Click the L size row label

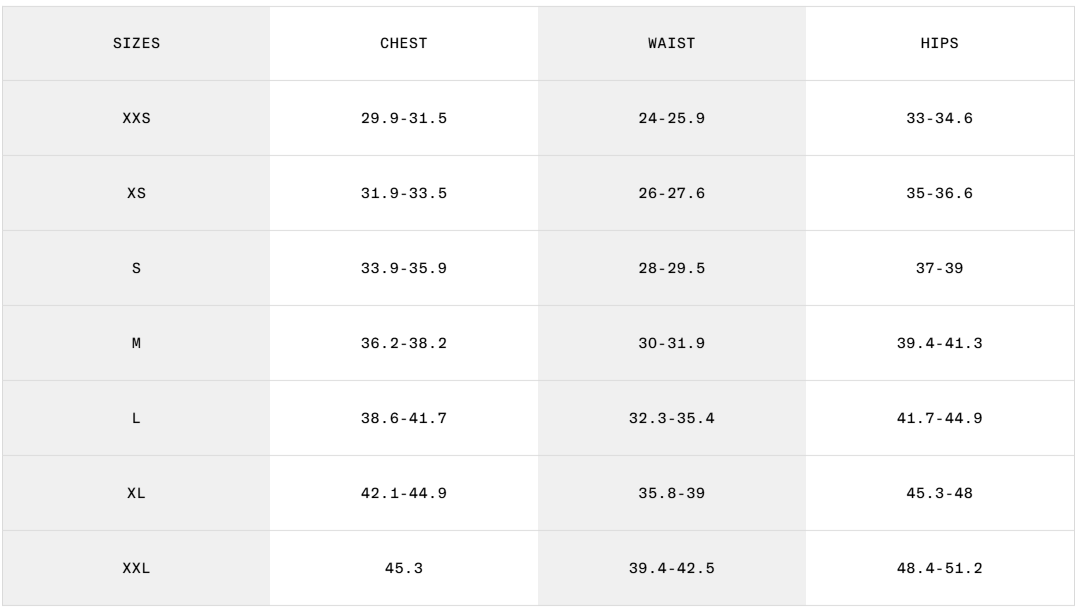point(136,419)
